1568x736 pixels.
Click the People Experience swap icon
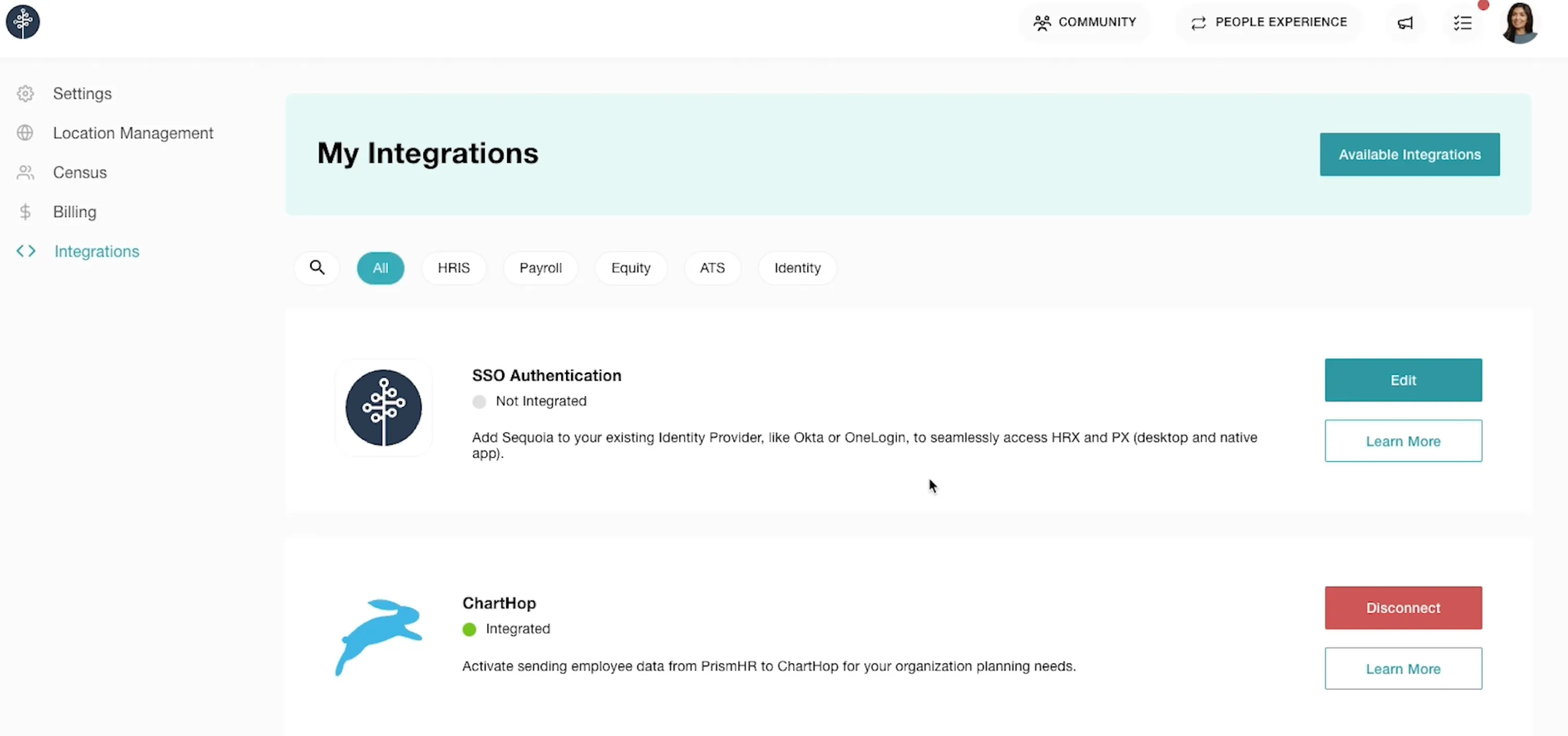(x=1198, y=23)
